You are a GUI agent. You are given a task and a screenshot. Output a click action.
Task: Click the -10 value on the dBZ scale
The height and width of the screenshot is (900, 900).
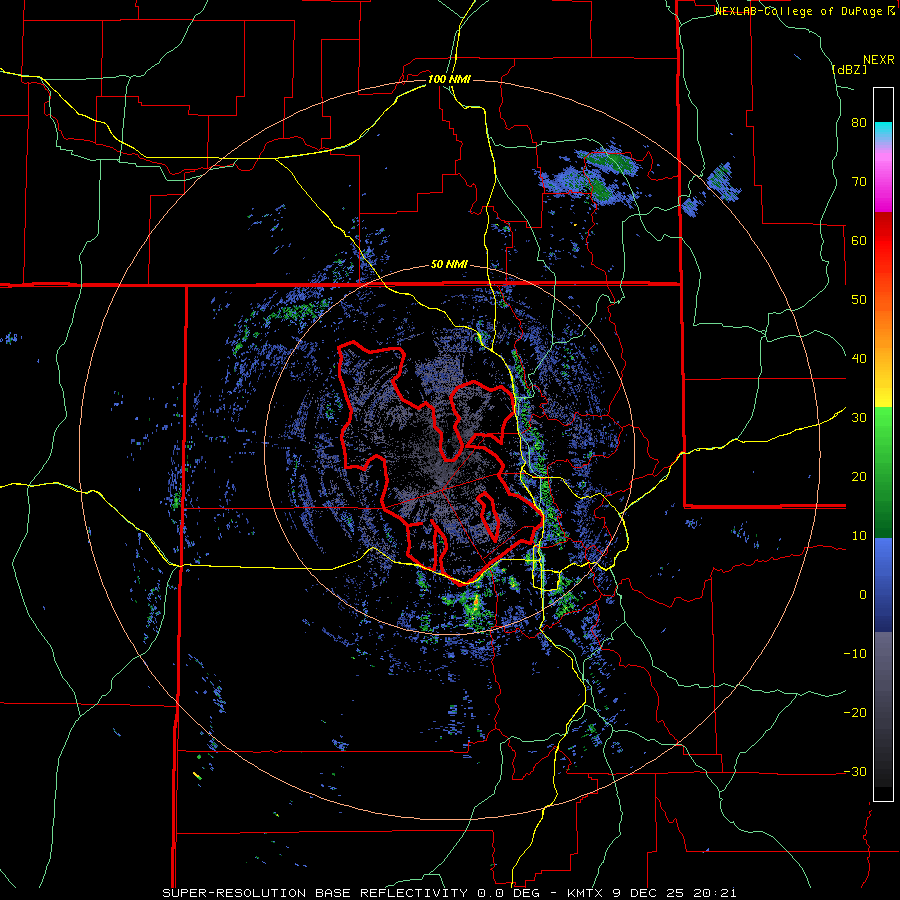pyautogui.click(x=855, y=654)
